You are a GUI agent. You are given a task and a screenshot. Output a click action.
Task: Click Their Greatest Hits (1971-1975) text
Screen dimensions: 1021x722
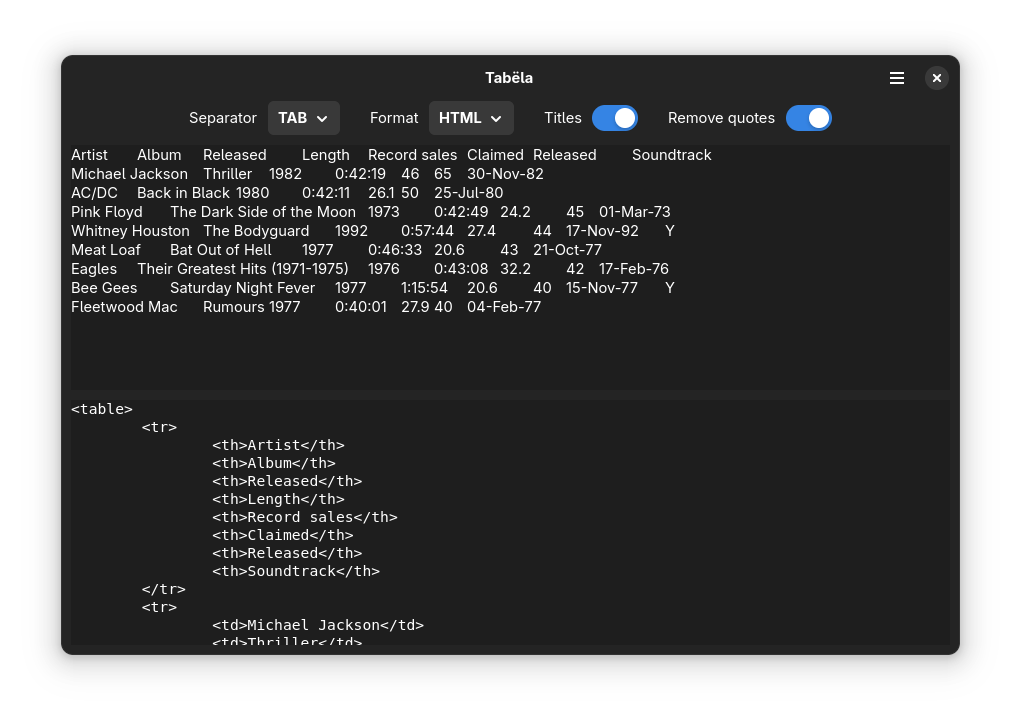(243, 269)
